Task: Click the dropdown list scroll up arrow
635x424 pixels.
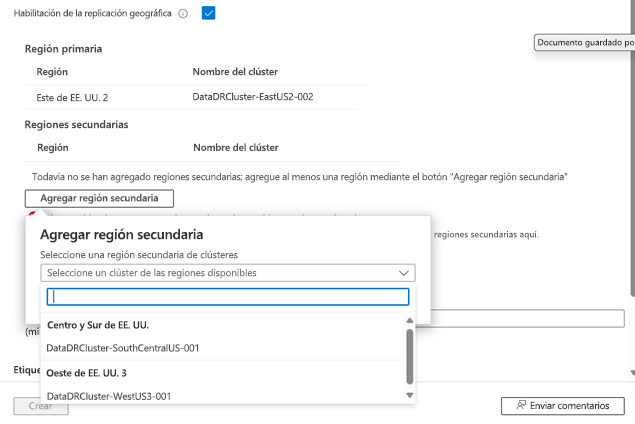Action: click(x=409, y=320)
